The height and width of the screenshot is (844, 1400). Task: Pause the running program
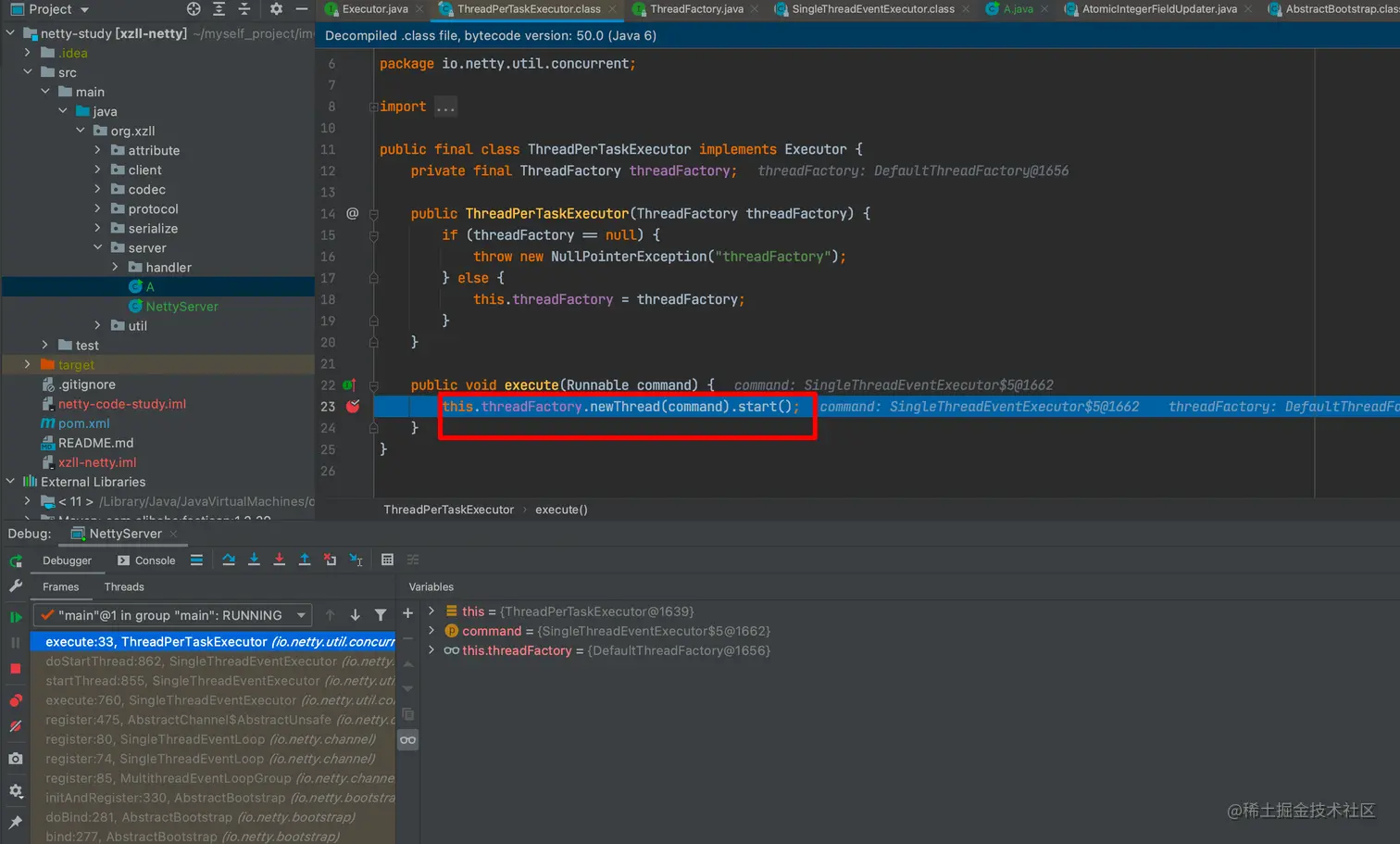pos(16,642)
